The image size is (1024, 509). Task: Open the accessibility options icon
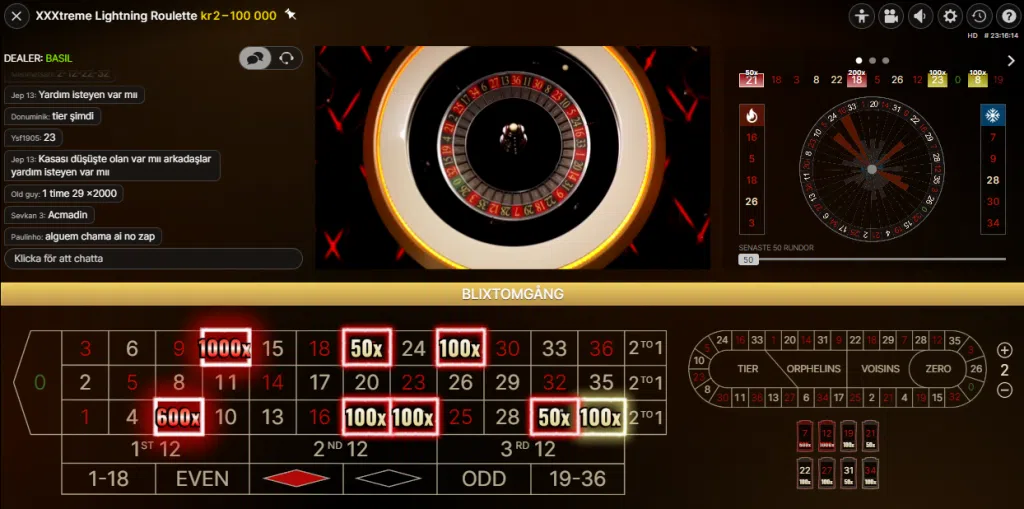[861, 16]
